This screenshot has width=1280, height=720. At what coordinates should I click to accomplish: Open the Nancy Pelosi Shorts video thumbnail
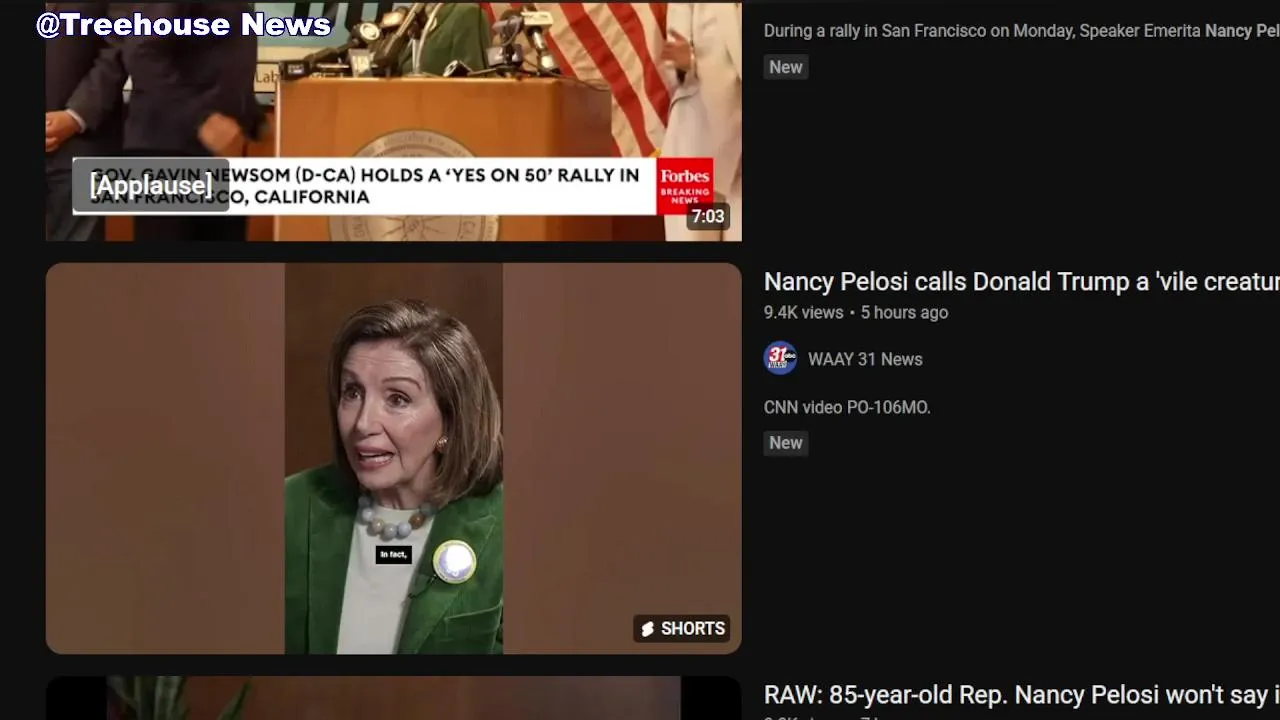click(x=393, y=458)
